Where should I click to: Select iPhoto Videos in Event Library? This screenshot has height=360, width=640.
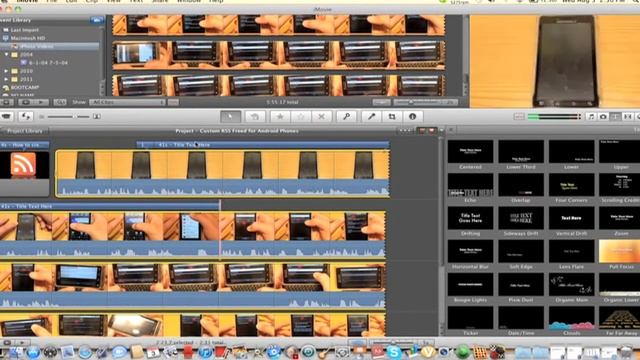tap(36, 46)
